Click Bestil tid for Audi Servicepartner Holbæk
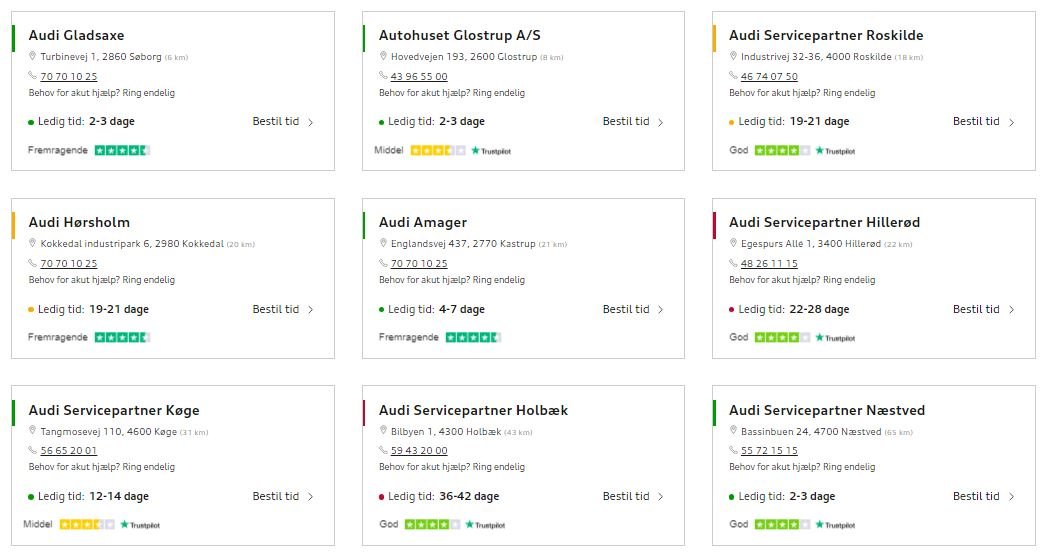The width and height of the screenshot is (1043, 553). 633,496
